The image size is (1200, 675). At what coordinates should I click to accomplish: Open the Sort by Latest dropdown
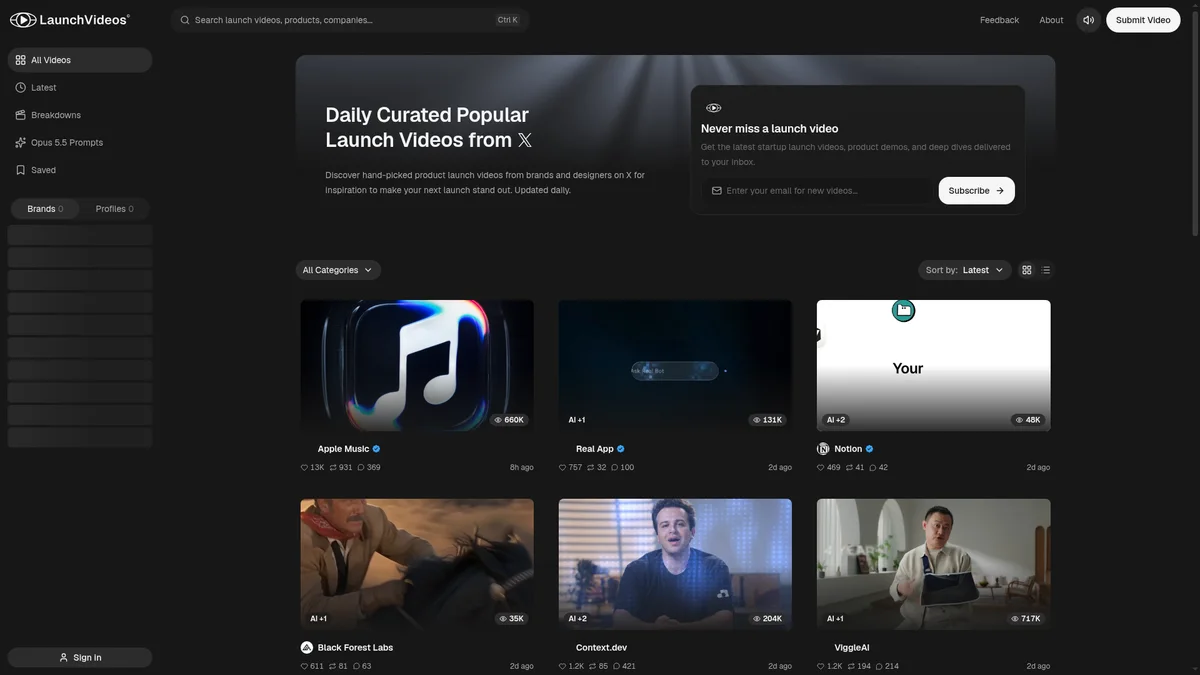[965, 270]
